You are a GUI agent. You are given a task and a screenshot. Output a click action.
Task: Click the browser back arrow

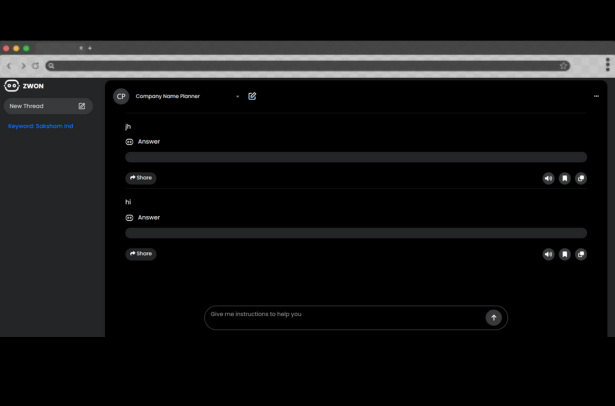click(9, 66)
